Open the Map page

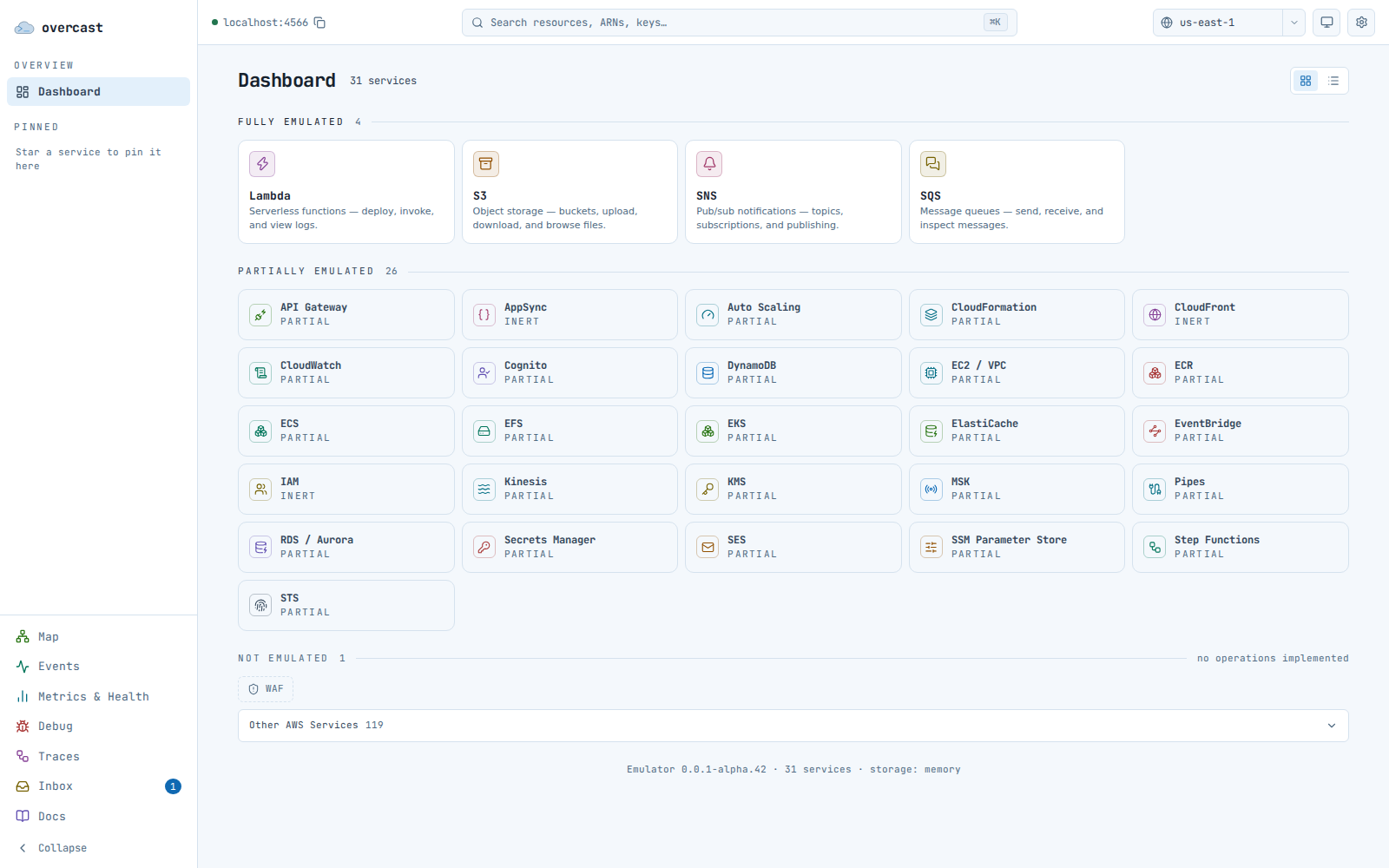coord(98,637)
